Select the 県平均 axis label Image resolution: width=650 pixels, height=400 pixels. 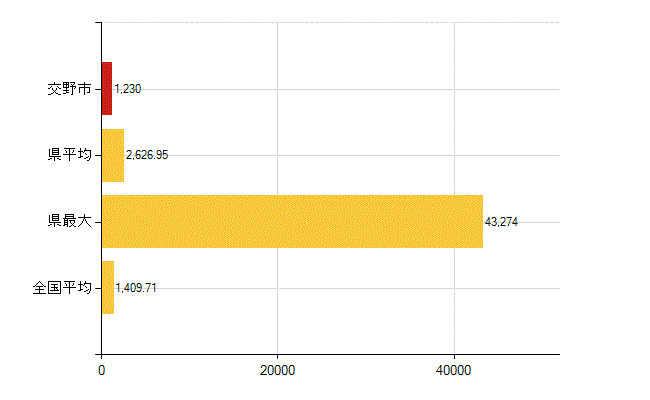coord(69,155)
